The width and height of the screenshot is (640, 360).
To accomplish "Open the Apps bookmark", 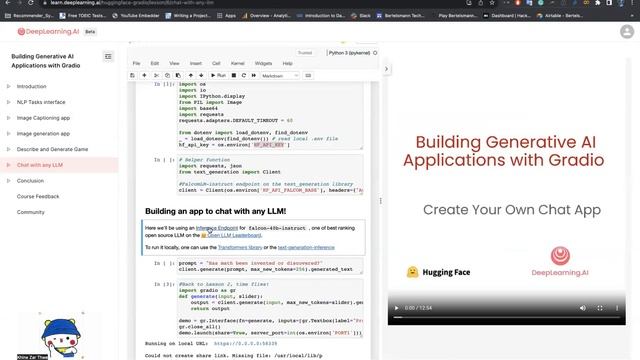I will click(227, 16).
